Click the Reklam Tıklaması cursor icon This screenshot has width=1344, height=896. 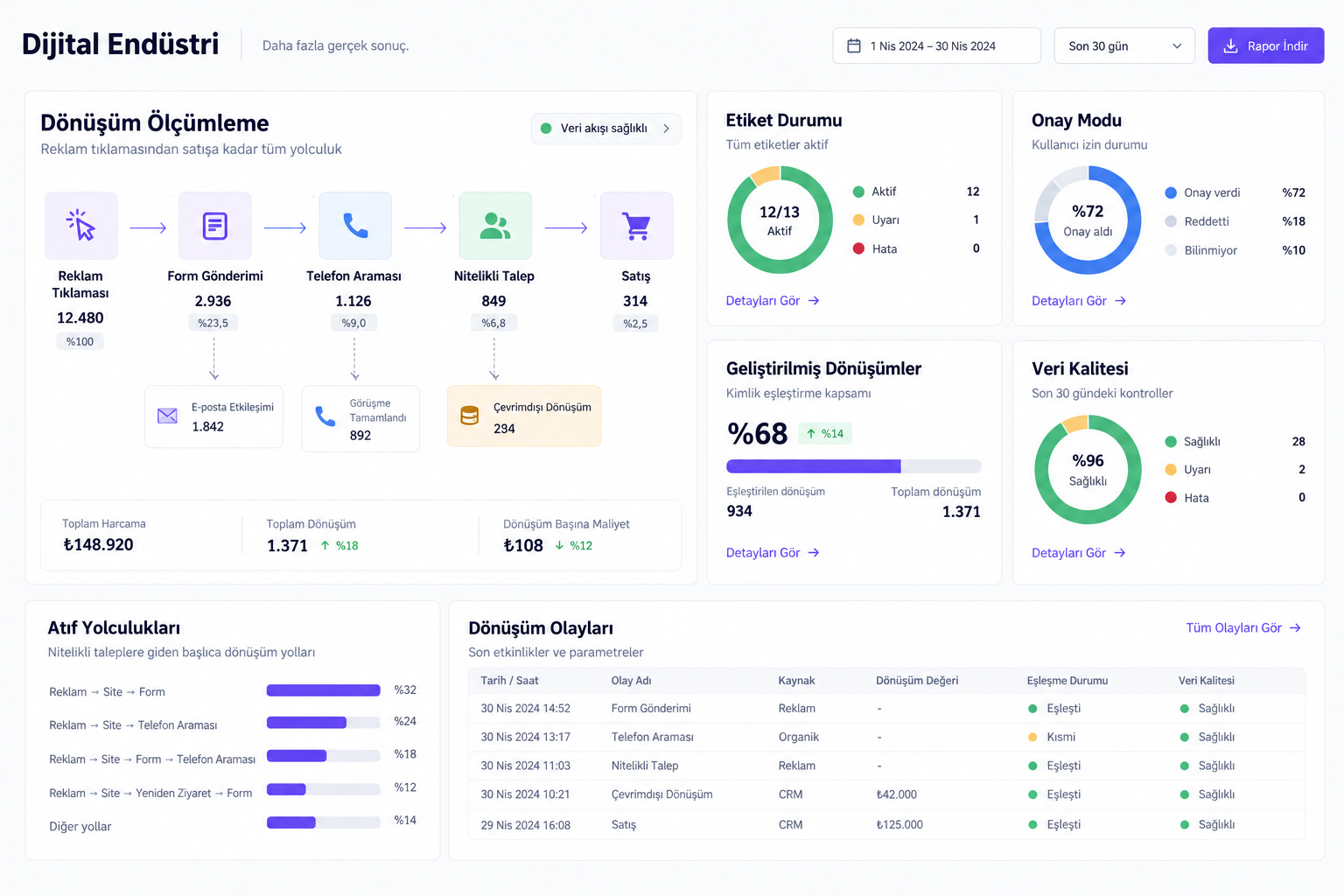click(80, 225)
